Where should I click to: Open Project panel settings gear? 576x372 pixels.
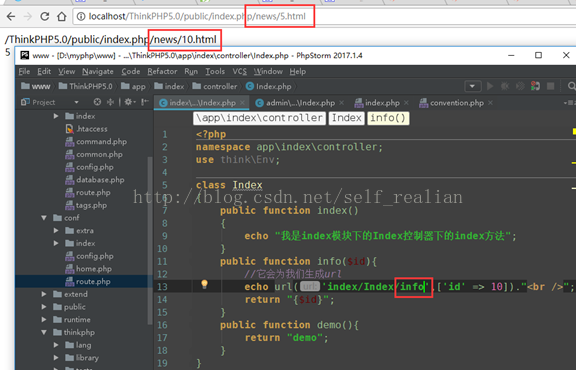(128, 102)
